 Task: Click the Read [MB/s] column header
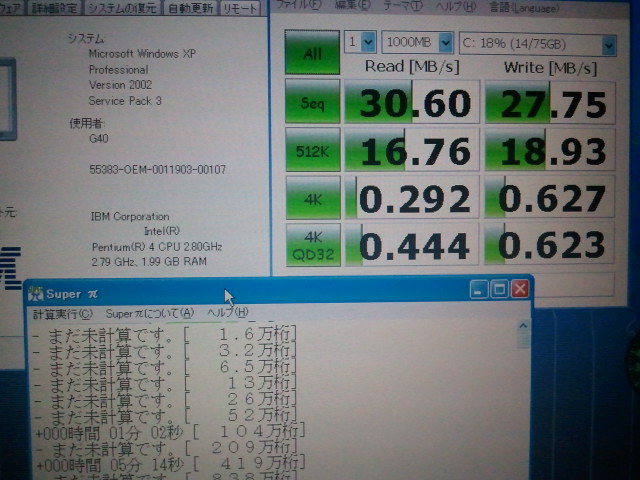click(x=412, y=67)
